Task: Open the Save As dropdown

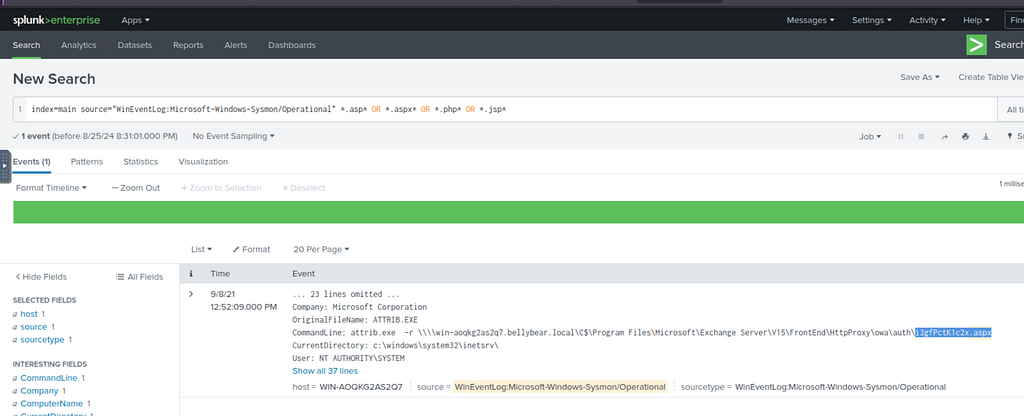Action: point(920,77)
